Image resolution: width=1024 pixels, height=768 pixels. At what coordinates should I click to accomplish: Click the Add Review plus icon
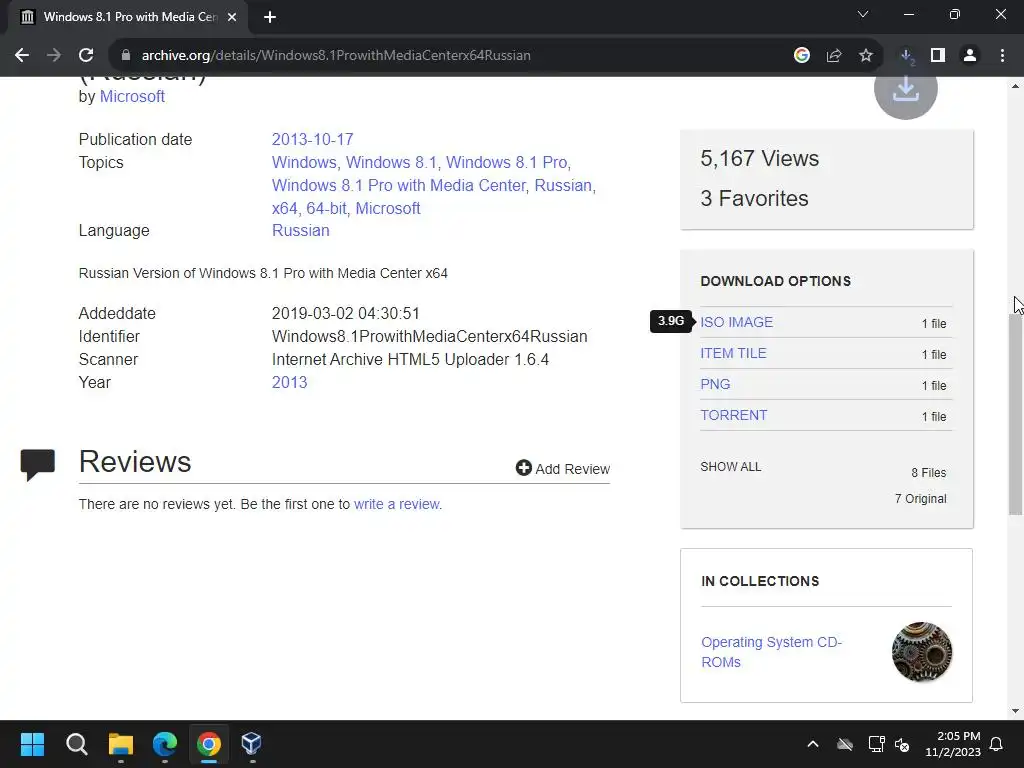click(524, 468)
